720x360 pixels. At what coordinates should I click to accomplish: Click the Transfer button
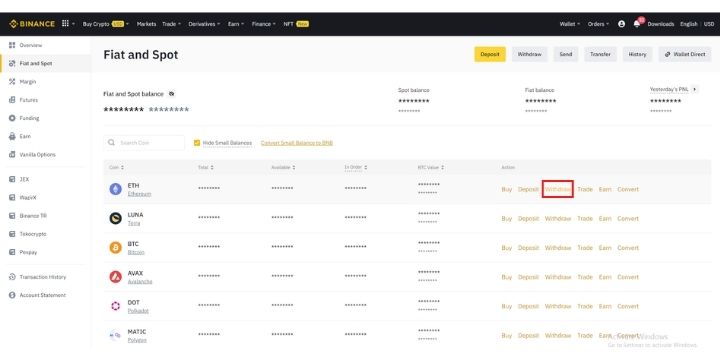600,54
